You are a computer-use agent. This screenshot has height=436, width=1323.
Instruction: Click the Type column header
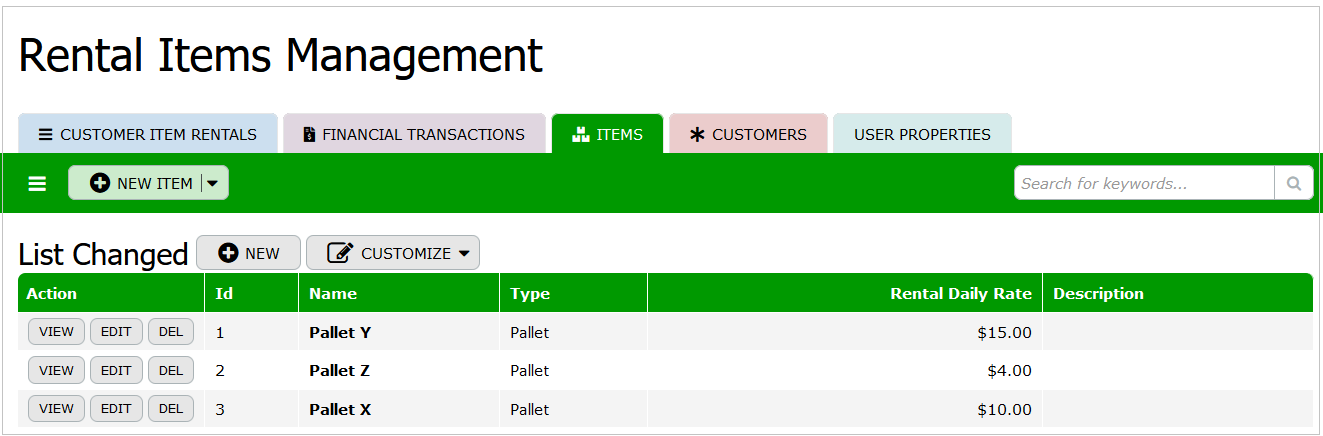530,294
